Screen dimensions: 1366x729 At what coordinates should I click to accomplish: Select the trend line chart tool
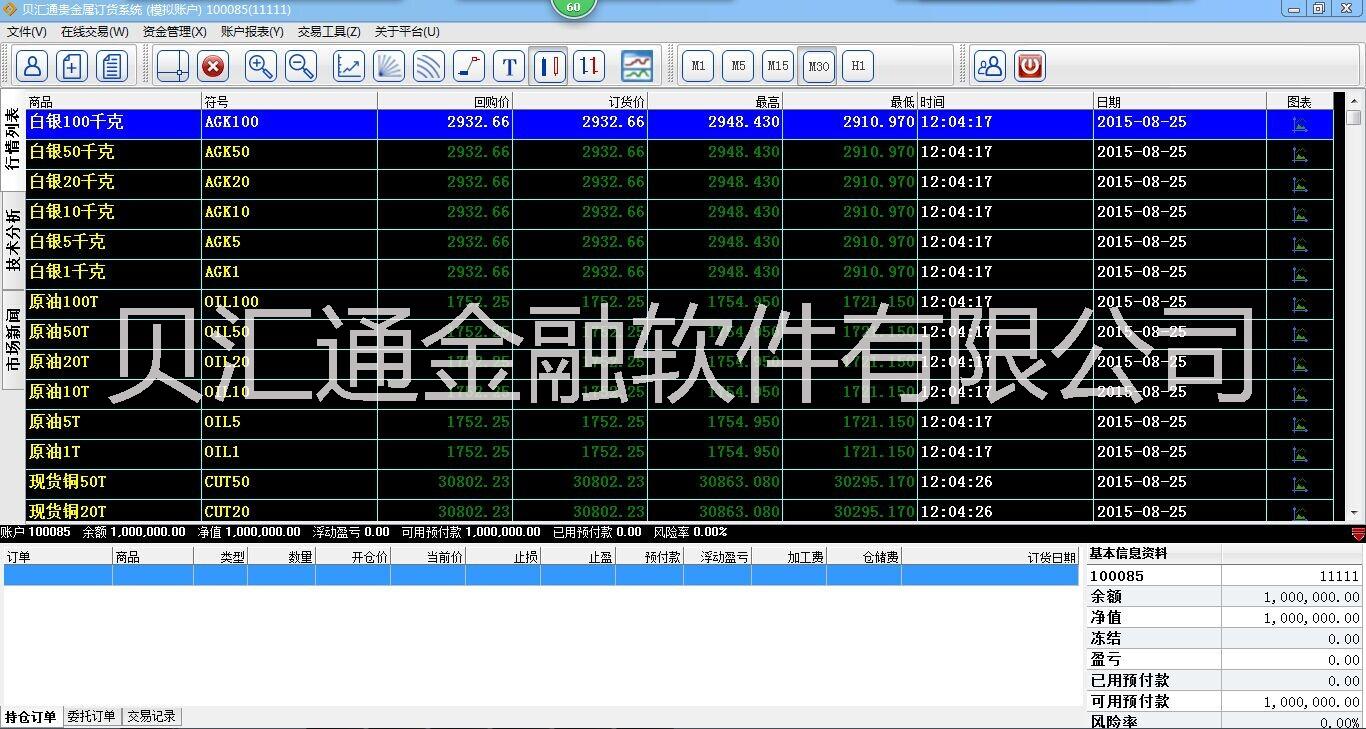point(349,67)
